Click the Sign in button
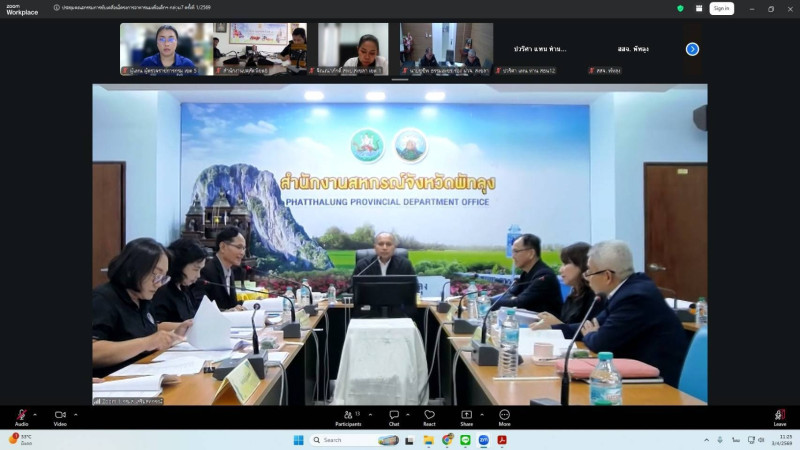 721,8
